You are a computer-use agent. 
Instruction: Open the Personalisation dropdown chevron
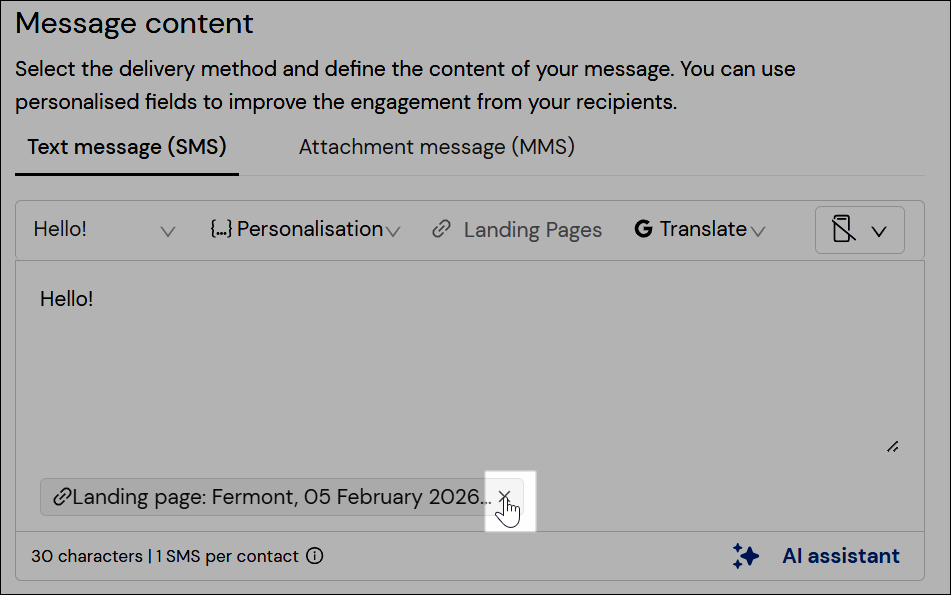(x=393, y=231)
